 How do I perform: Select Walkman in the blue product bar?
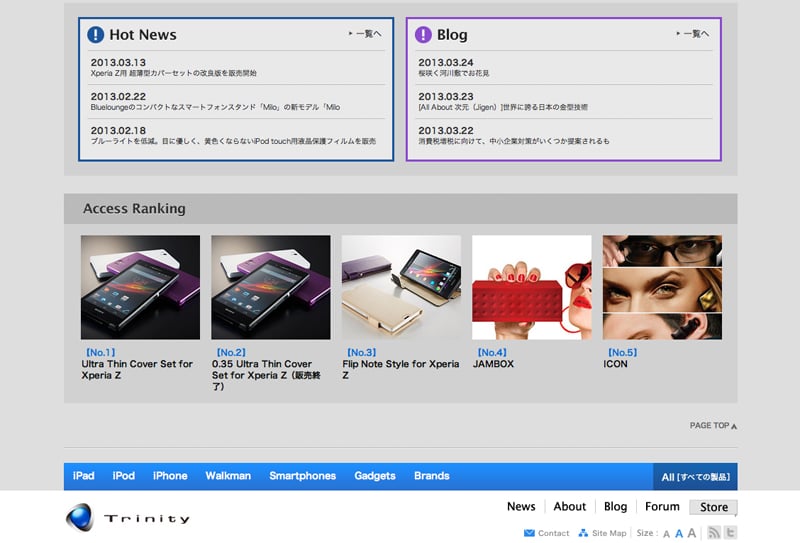point(228,476)
